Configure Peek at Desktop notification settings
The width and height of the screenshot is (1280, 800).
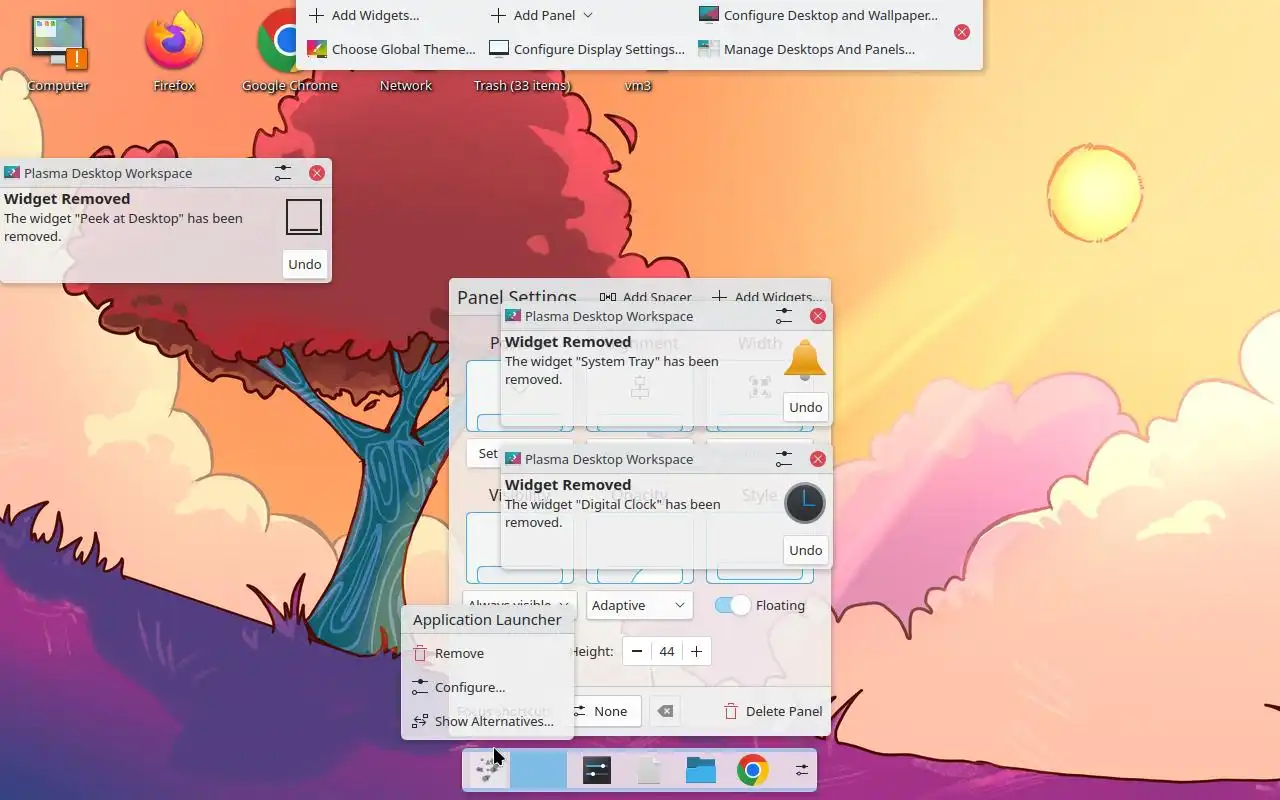(283, 173)
